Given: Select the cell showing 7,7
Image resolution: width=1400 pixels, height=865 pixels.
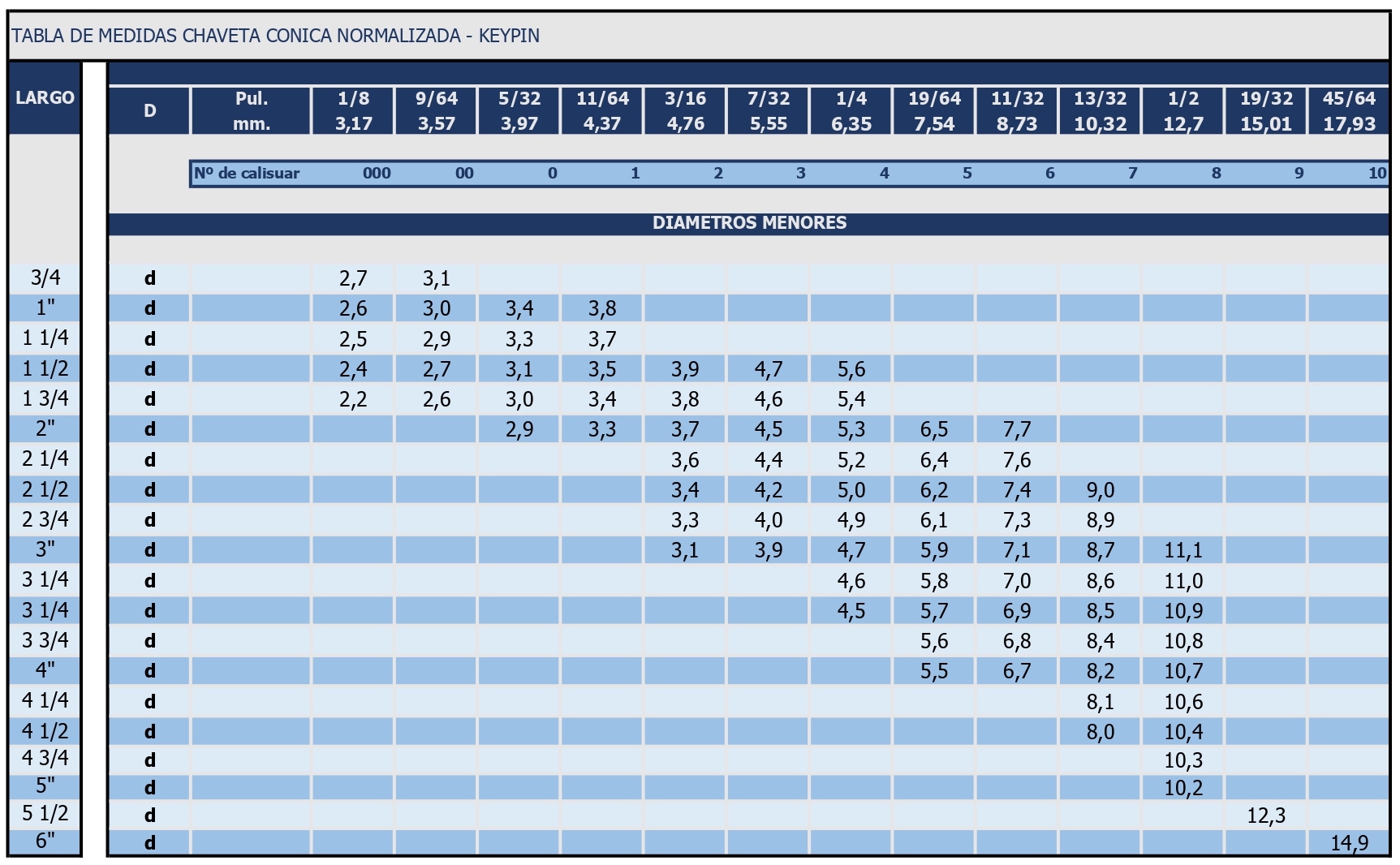Looking at the screenshot, I should coord(1017,429).
